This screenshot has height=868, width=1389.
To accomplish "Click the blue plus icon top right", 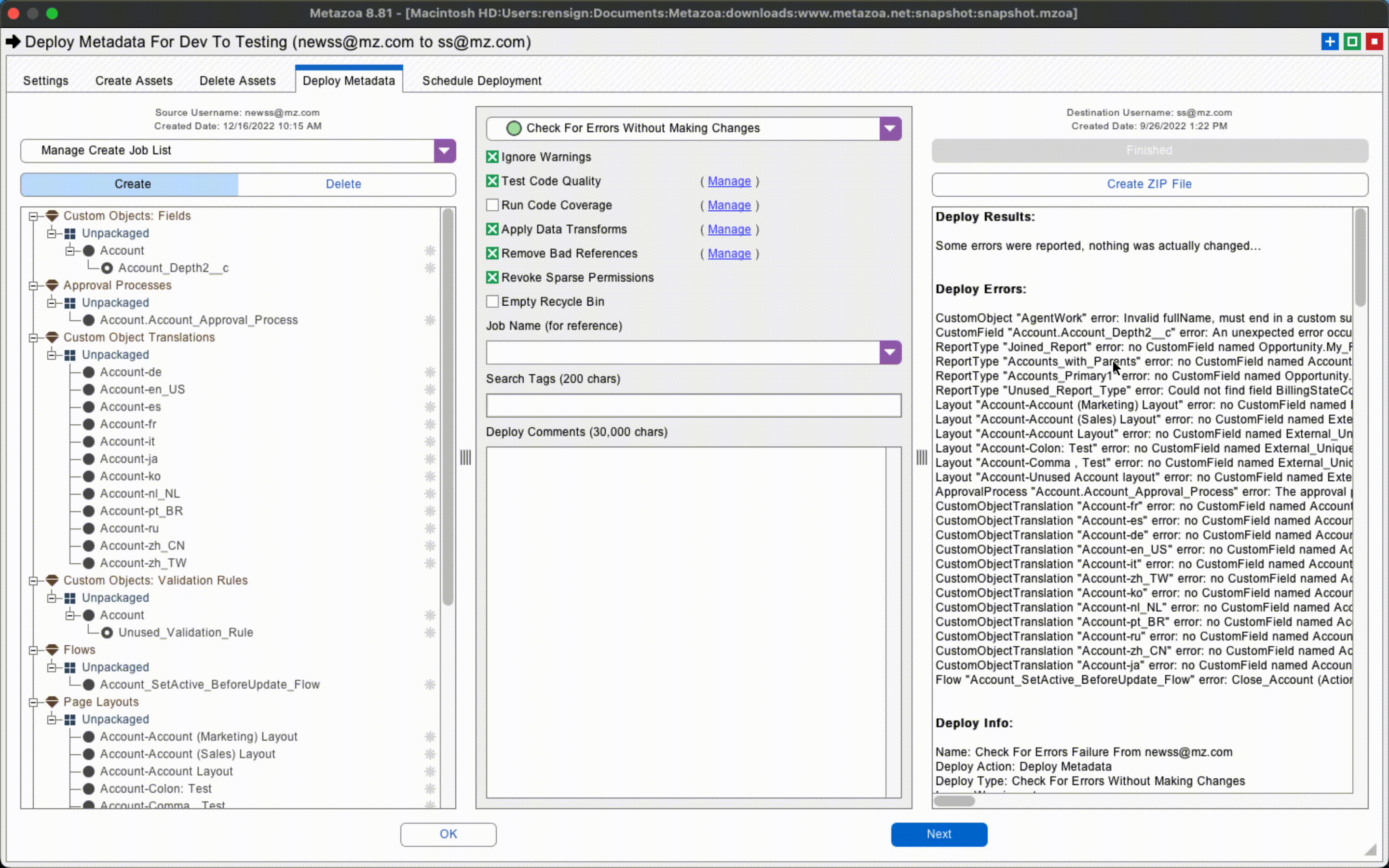I will (1329, 42).
